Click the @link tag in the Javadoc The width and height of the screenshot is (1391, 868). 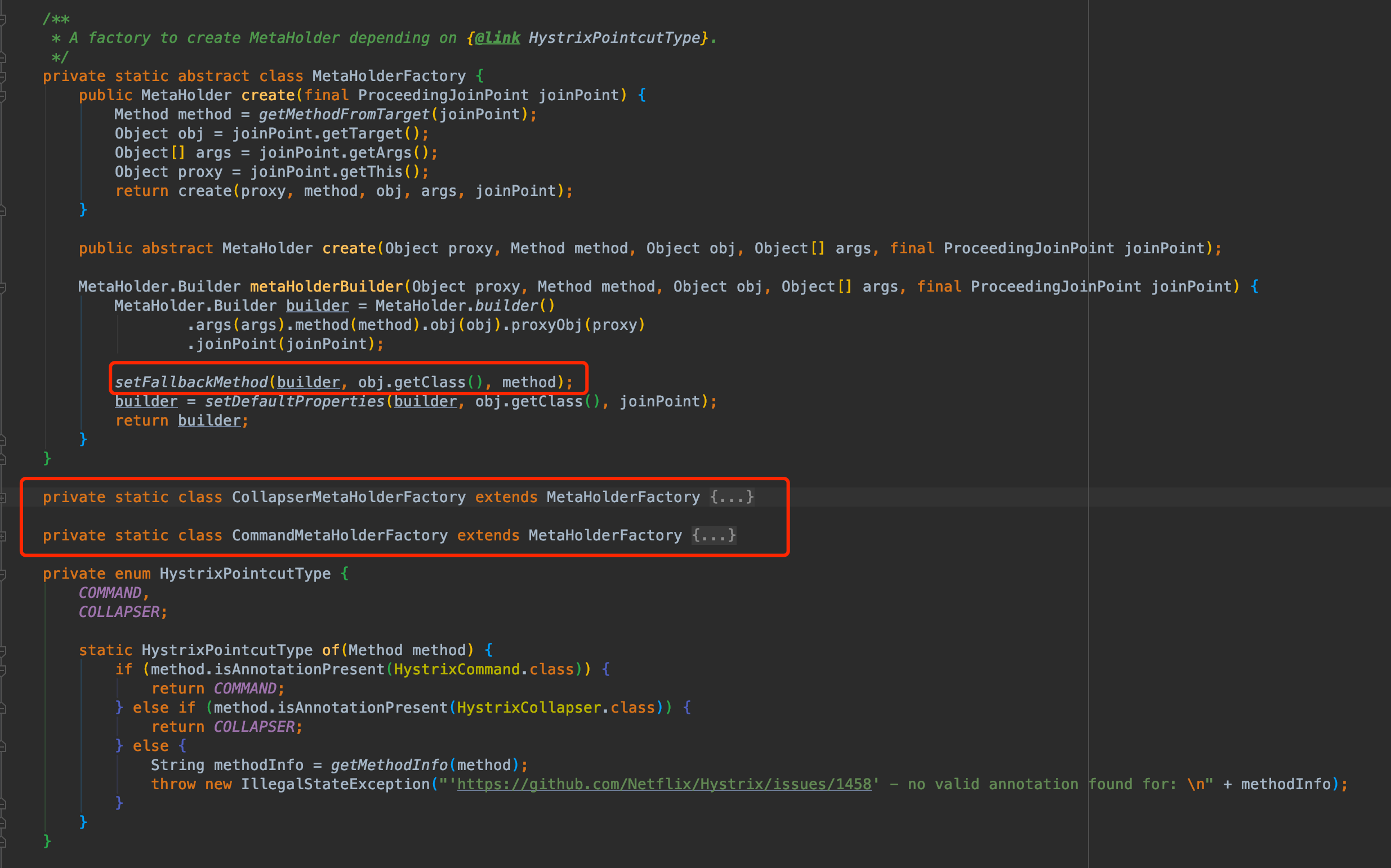coord(497,38)
